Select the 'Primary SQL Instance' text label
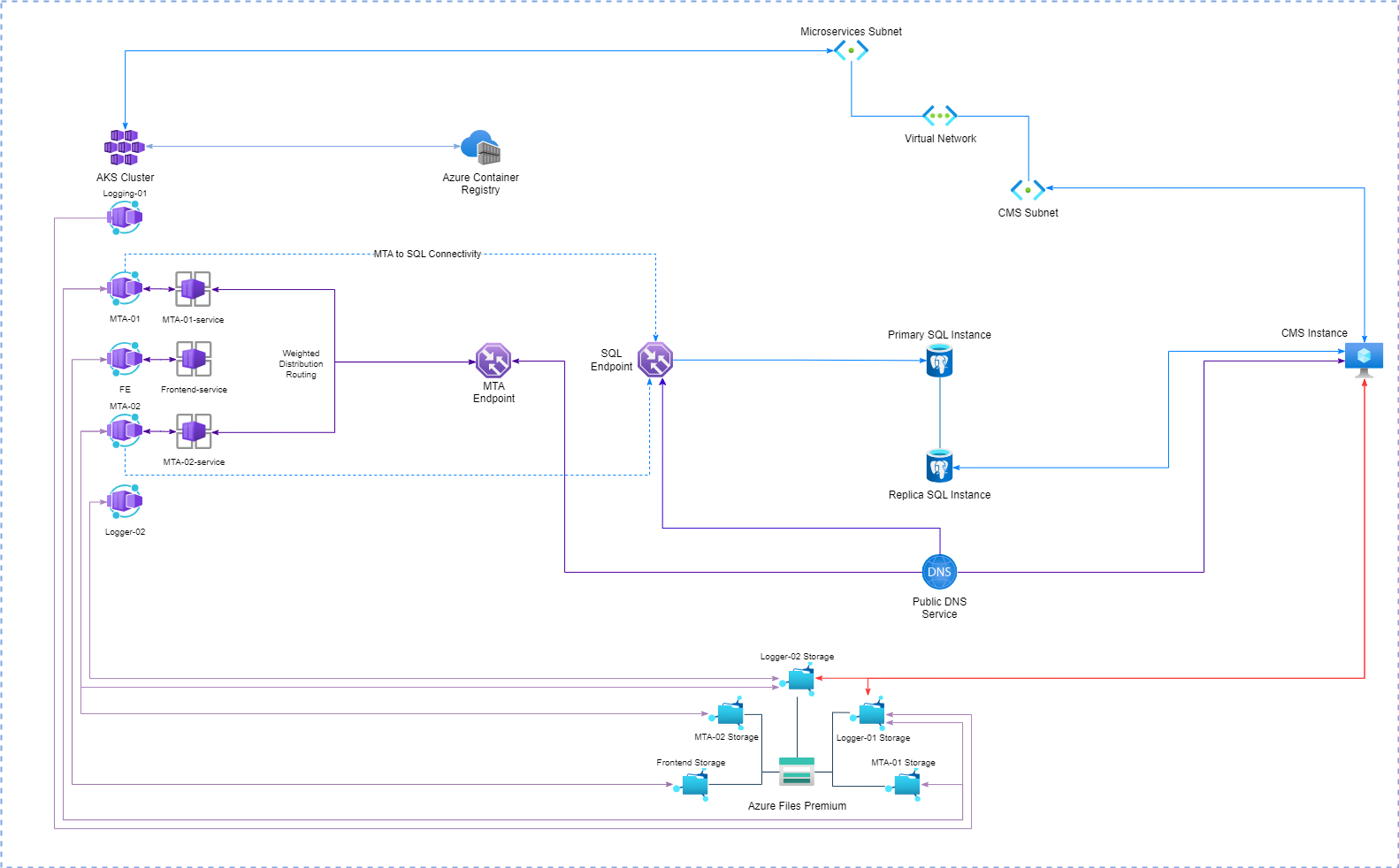Image resolution: width=1399 pixels, height=868 pixels. click(x=939, y=335)
